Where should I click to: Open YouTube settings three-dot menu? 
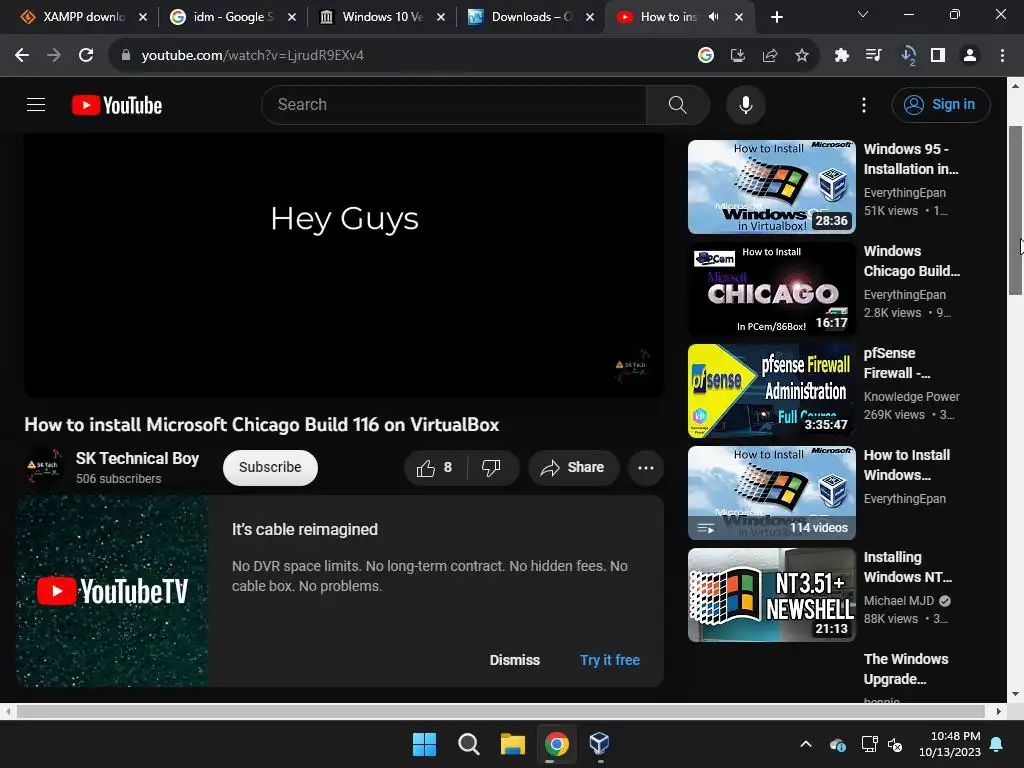(x=864, y=104)
